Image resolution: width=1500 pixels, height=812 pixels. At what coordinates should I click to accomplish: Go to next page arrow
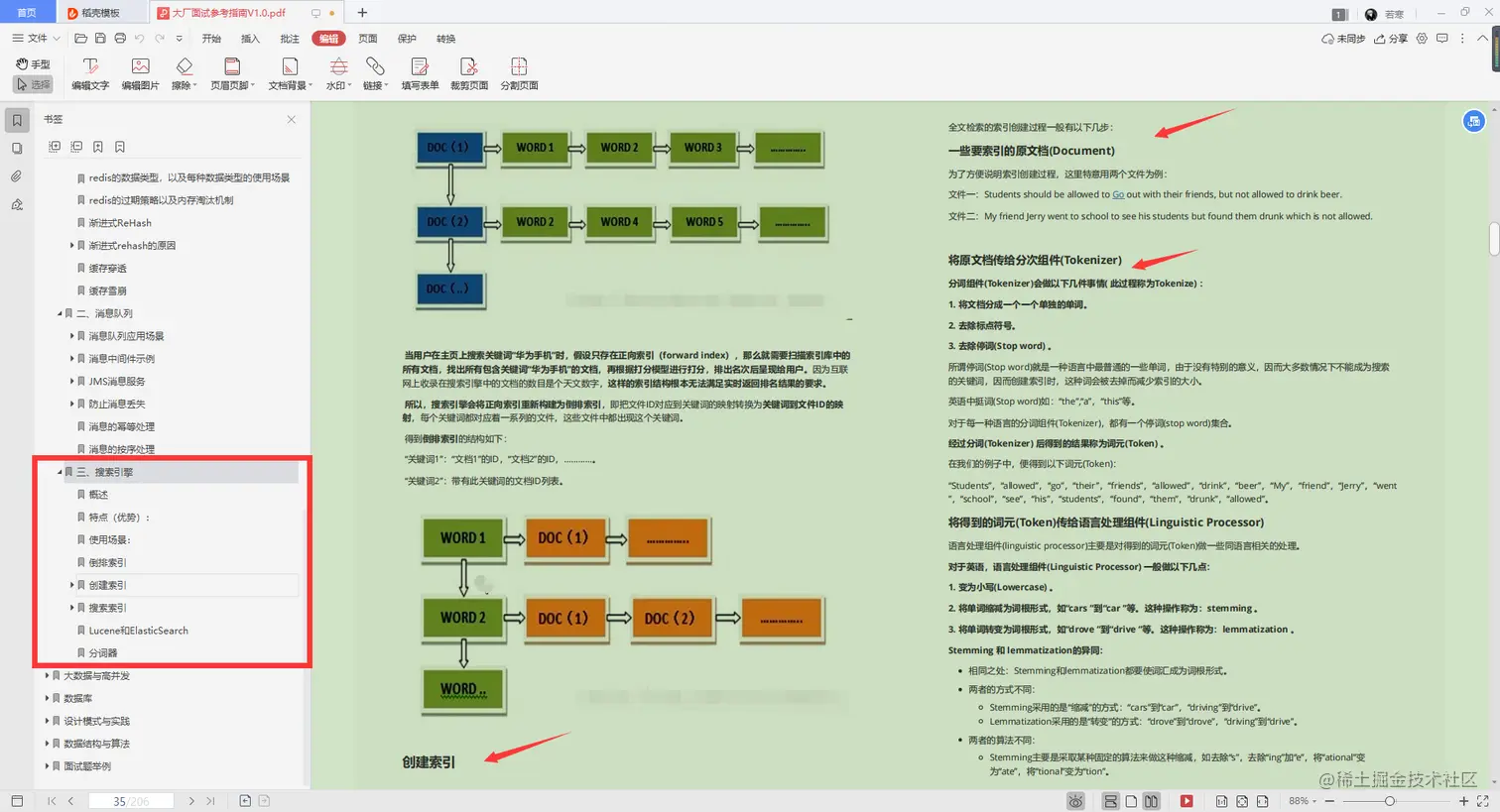191,801
